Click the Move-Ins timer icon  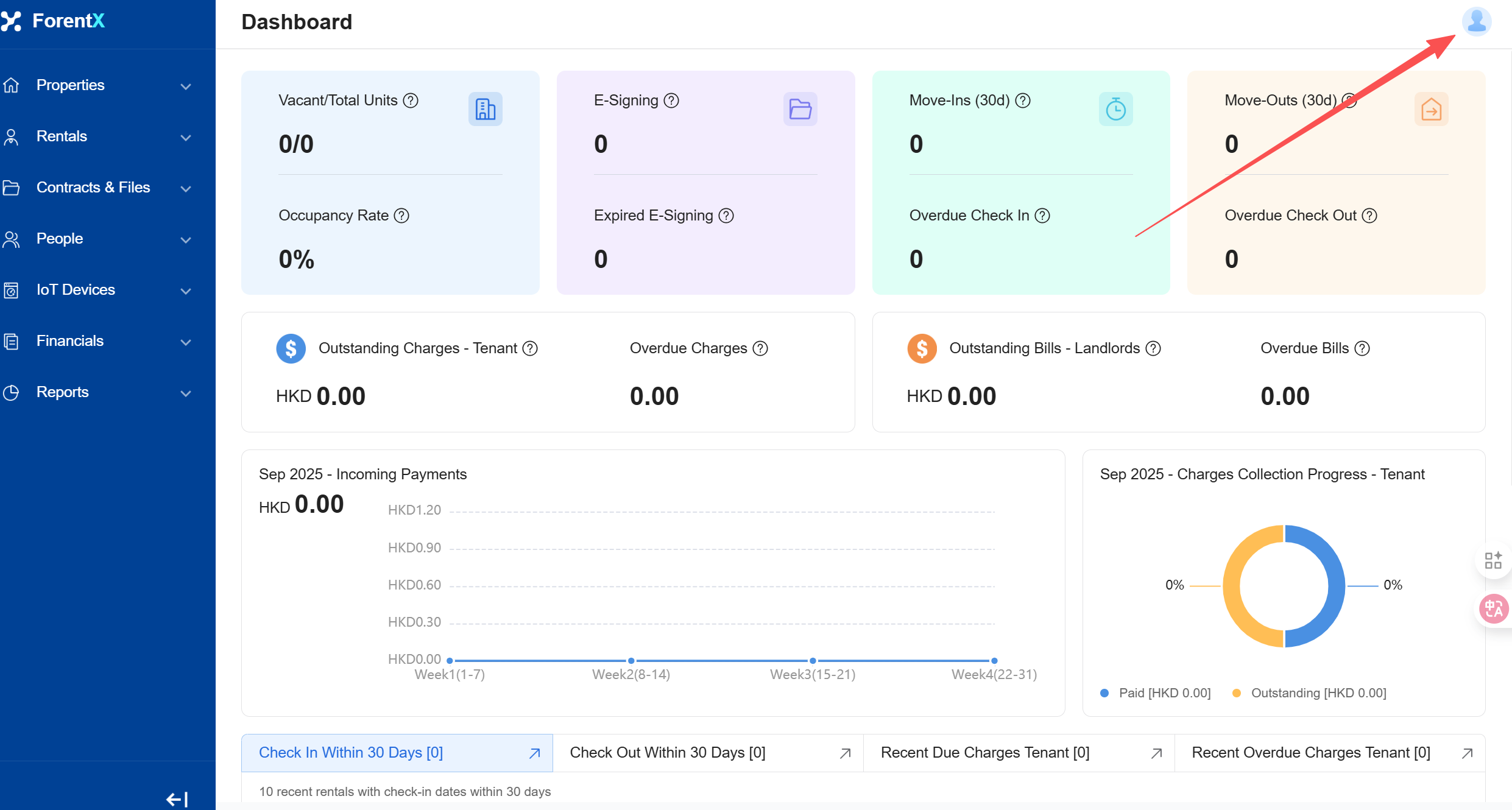pos(1115,109)
